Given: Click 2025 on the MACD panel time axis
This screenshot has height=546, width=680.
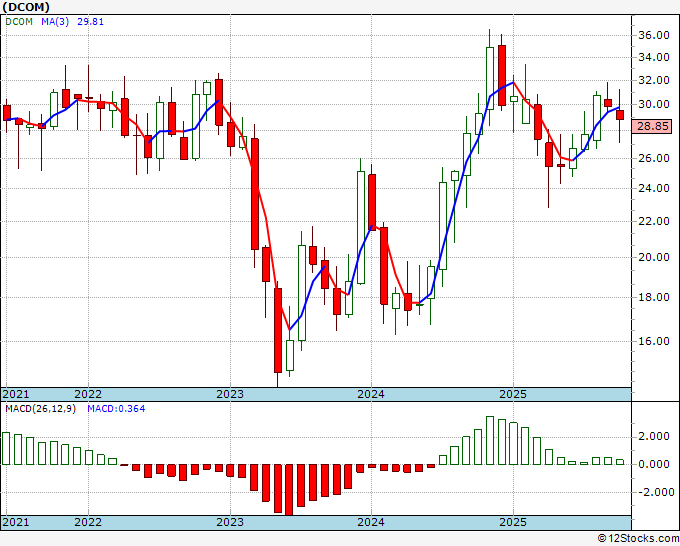Looking at the screenshot, I should click(513, 522).
